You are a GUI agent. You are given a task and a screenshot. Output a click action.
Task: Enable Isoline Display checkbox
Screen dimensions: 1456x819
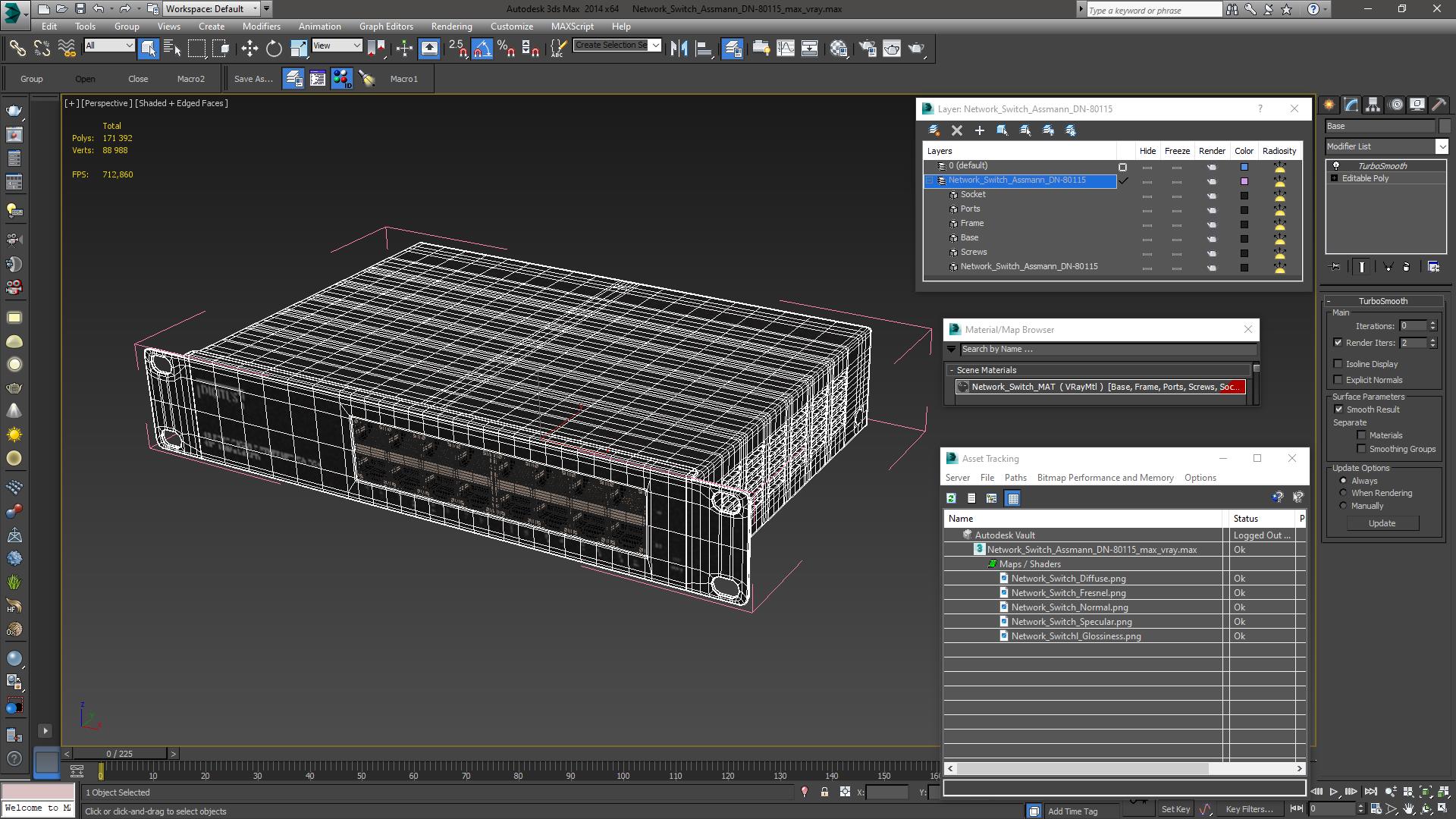pyautogui.click(x=1338, y=364)
